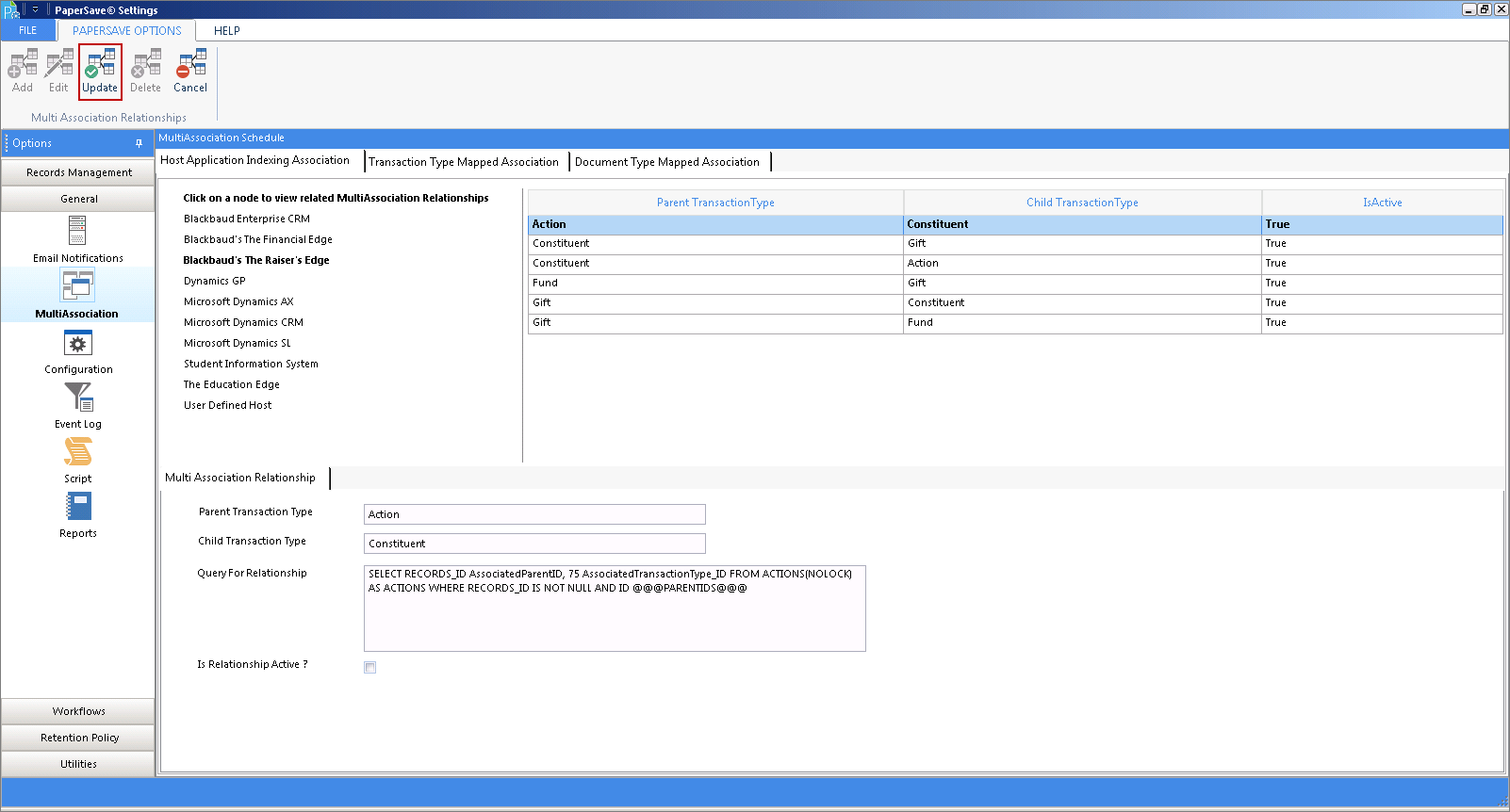
Task: Select the Dynamics GP node
Action: (215, 281)
